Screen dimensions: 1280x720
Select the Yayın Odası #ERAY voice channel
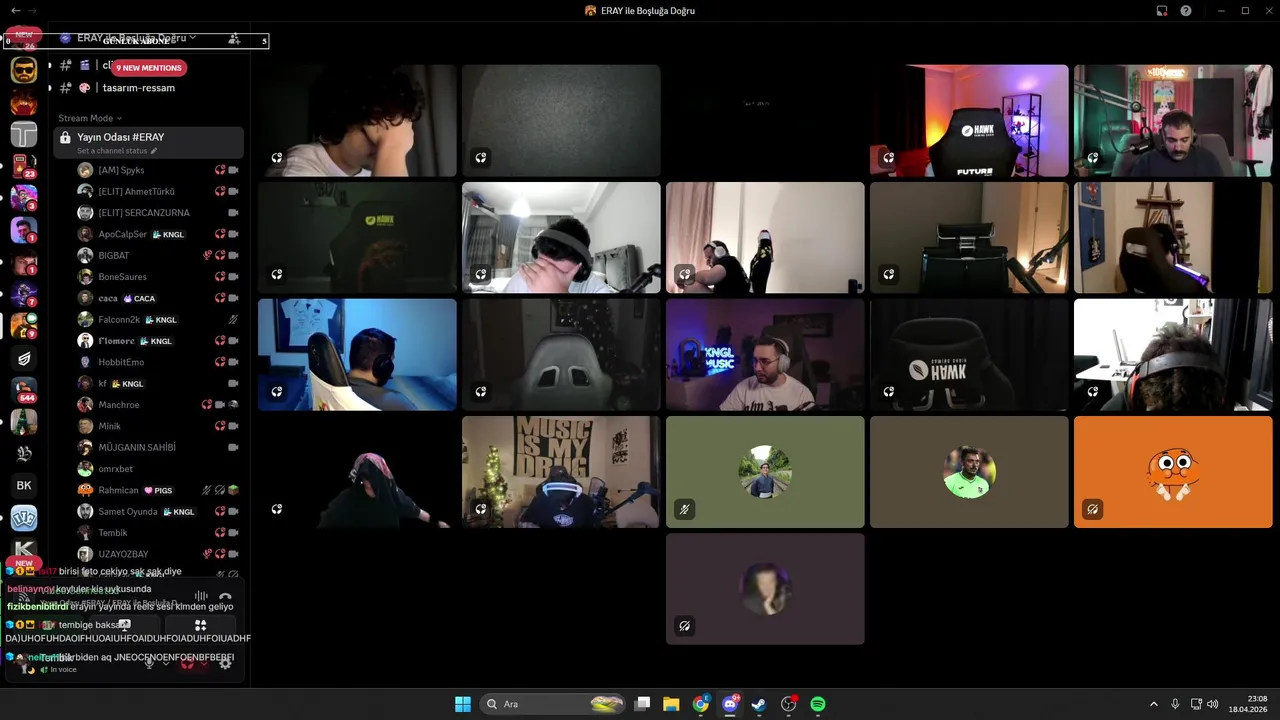tap(148, 142)
